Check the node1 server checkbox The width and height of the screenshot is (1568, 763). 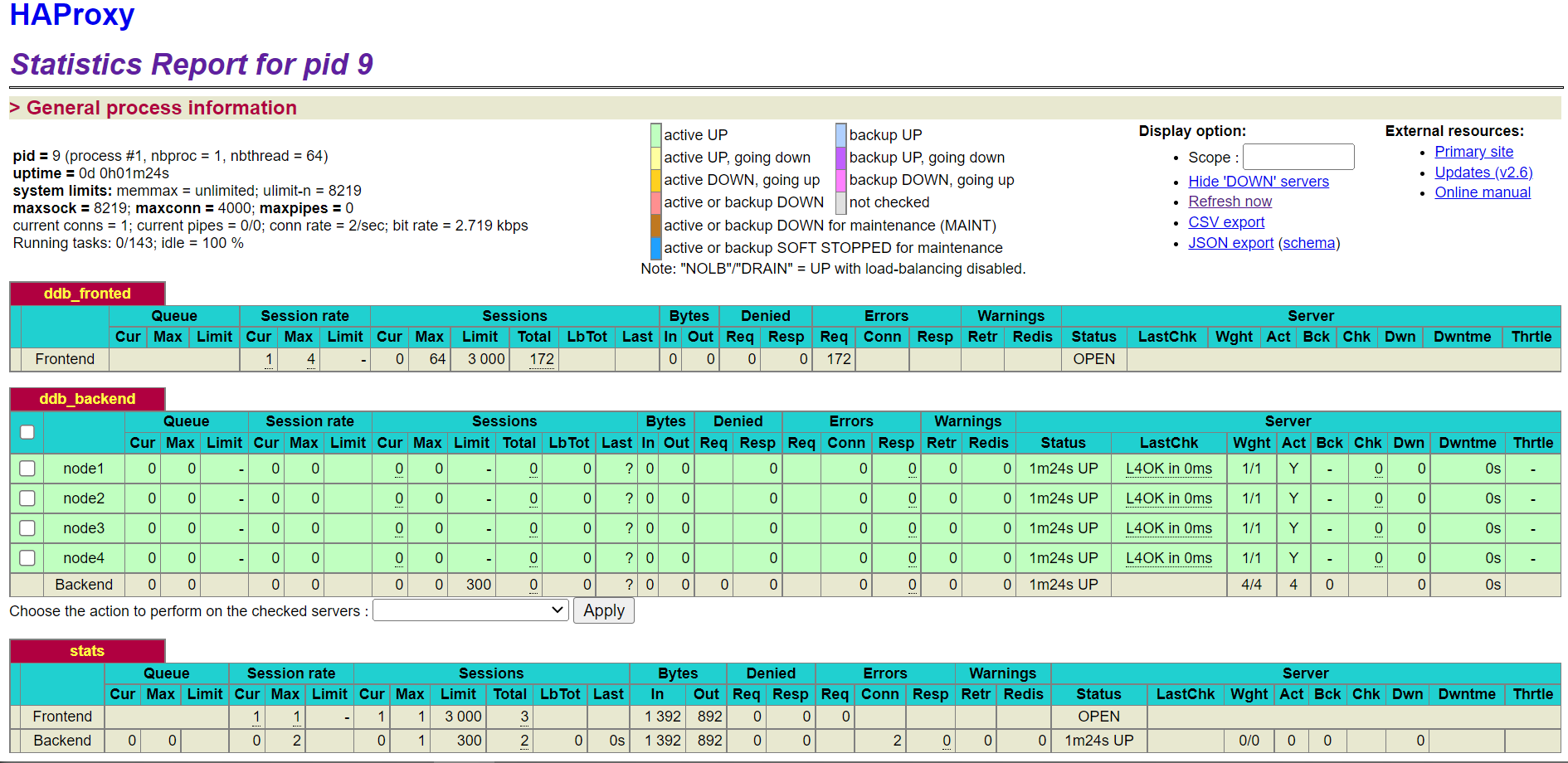click(x=27, y=469)
